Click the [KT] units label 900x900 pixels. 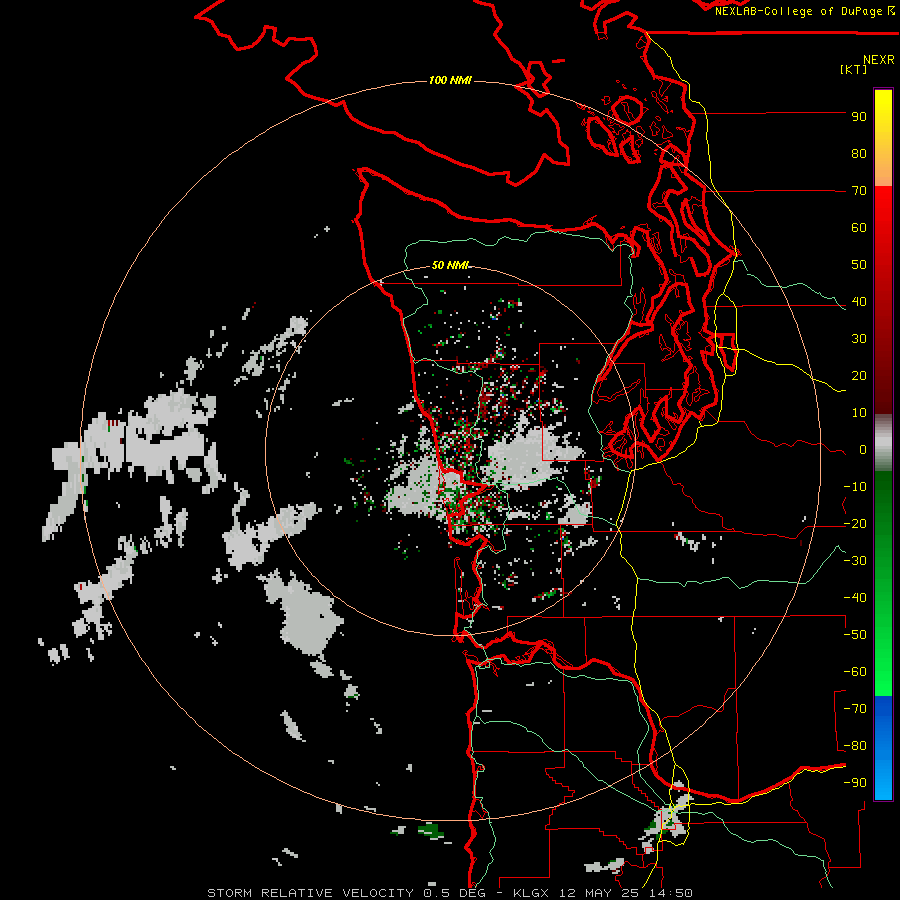(853, 69)
